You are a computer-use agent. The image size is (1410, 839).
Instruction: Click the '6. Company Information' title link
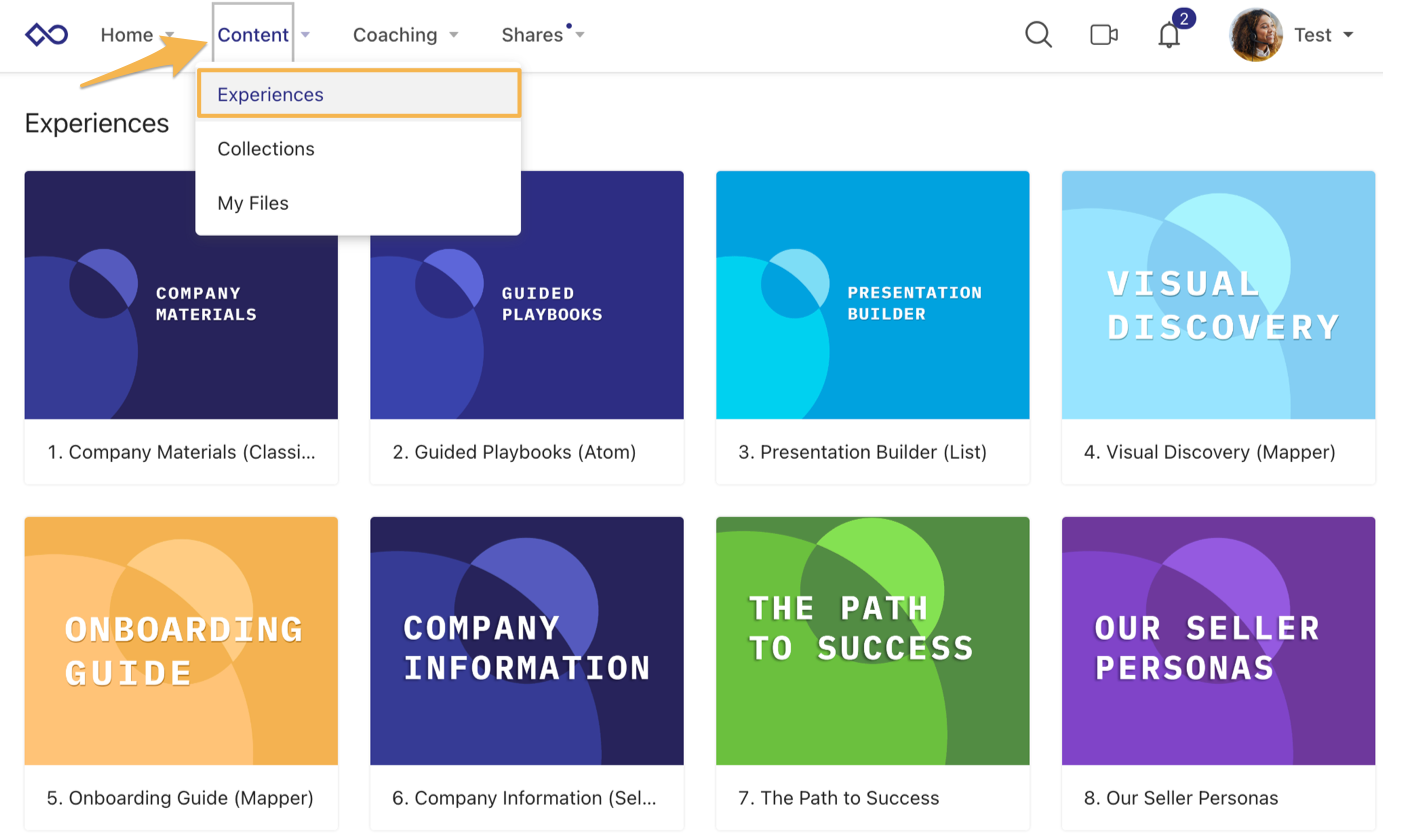(524, 798)
